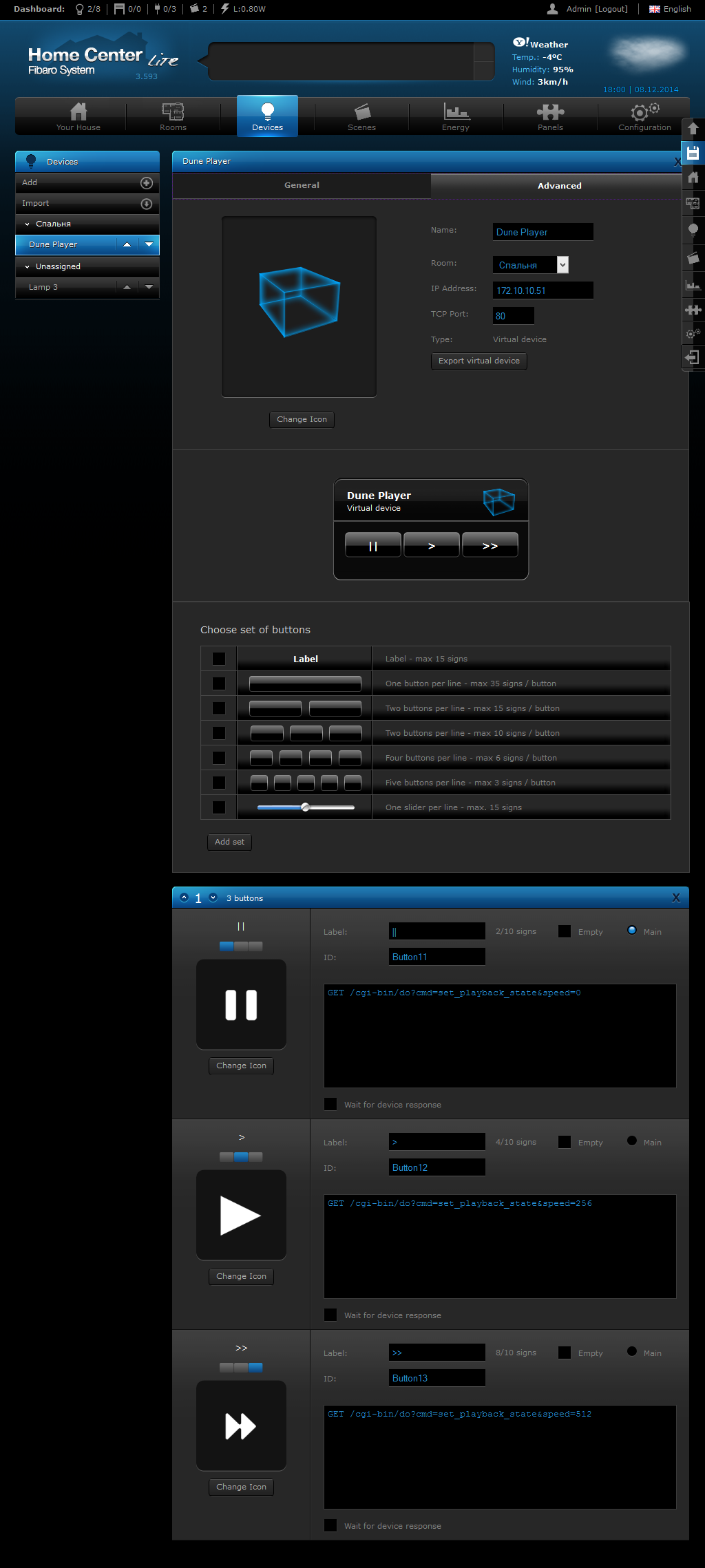The width and height of the screenshot is (705, 1568).
Task: Enable Wait for device response for Button11
Action: pyautogui.click(x=330, y=1104)
